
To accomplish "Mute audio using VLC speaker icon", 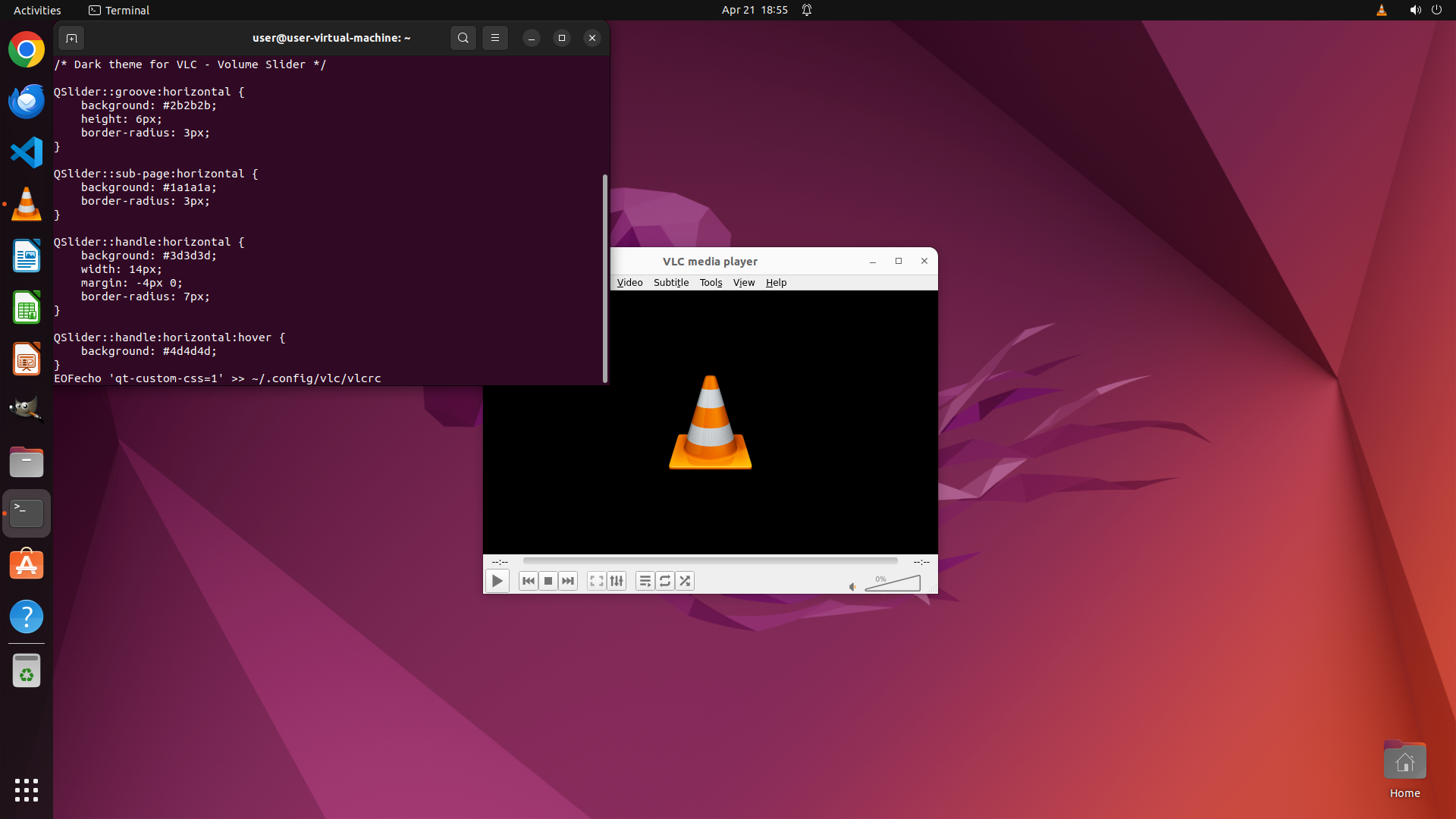I will (852, 586).
